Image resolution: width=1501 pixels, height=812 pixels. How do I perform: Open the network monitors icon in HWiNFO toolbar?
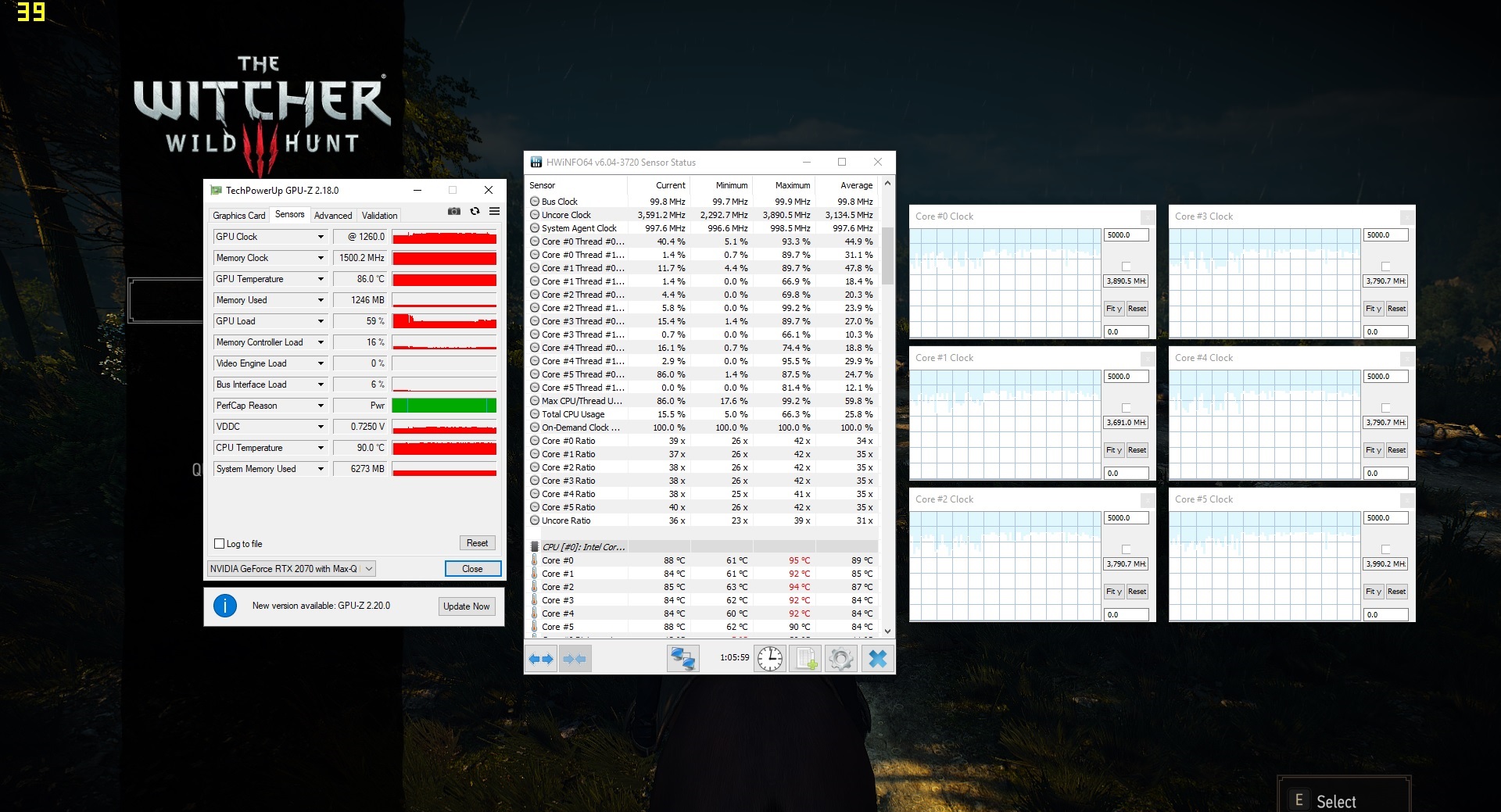682,659
